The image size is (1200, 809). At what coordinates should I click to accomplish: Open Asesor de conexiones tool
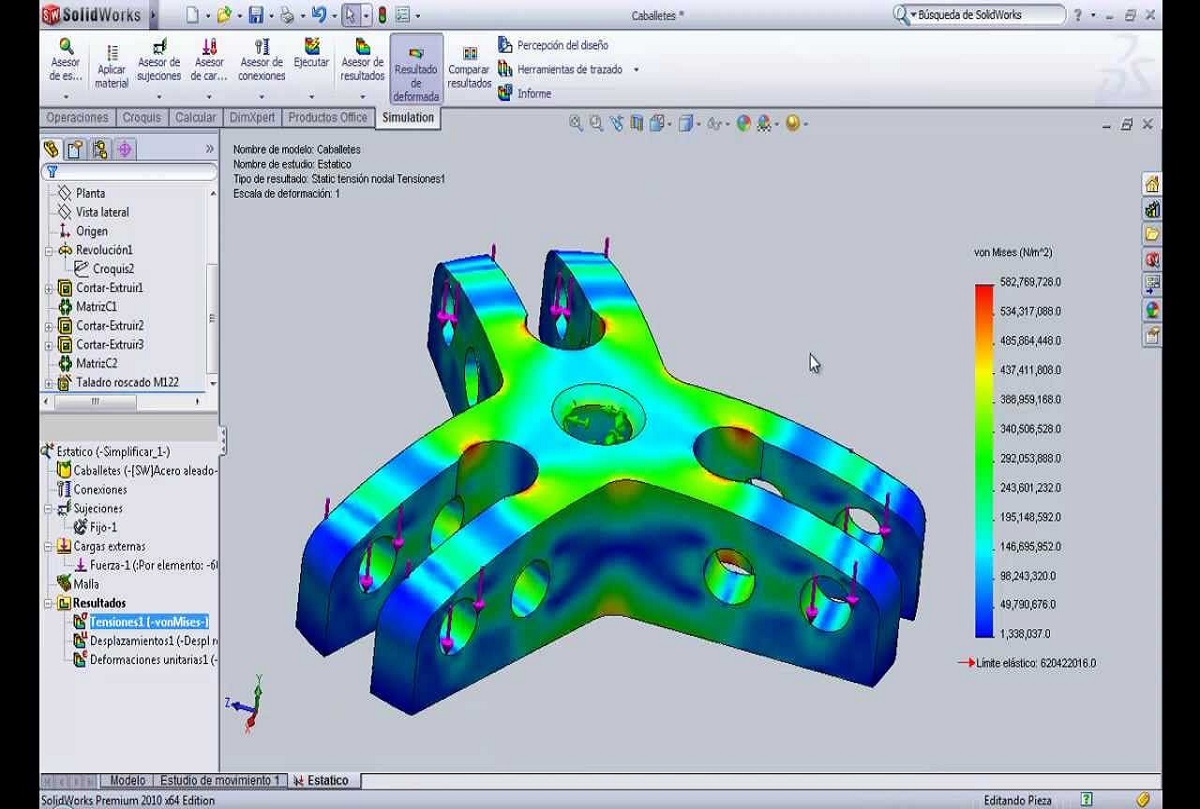262,60
